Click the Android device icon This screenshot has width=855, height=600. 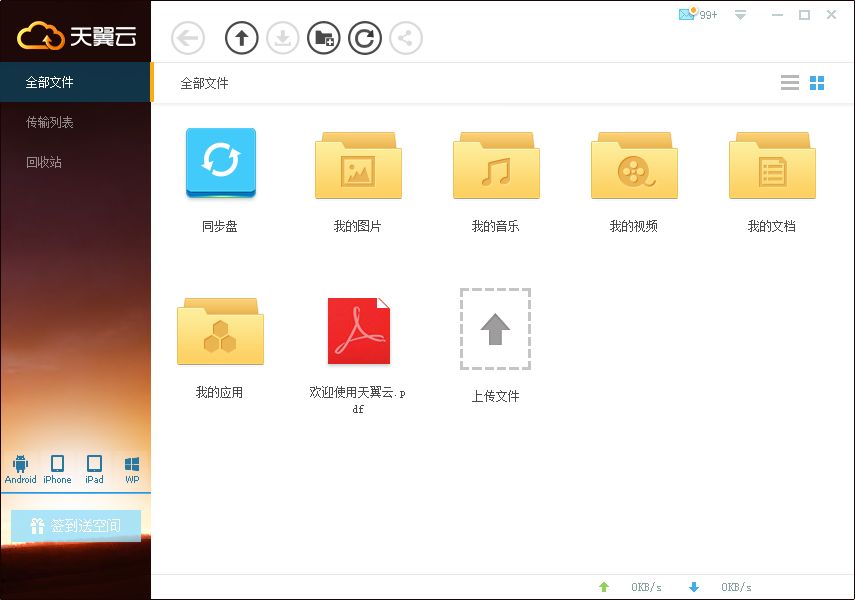[x=21, y=470]
